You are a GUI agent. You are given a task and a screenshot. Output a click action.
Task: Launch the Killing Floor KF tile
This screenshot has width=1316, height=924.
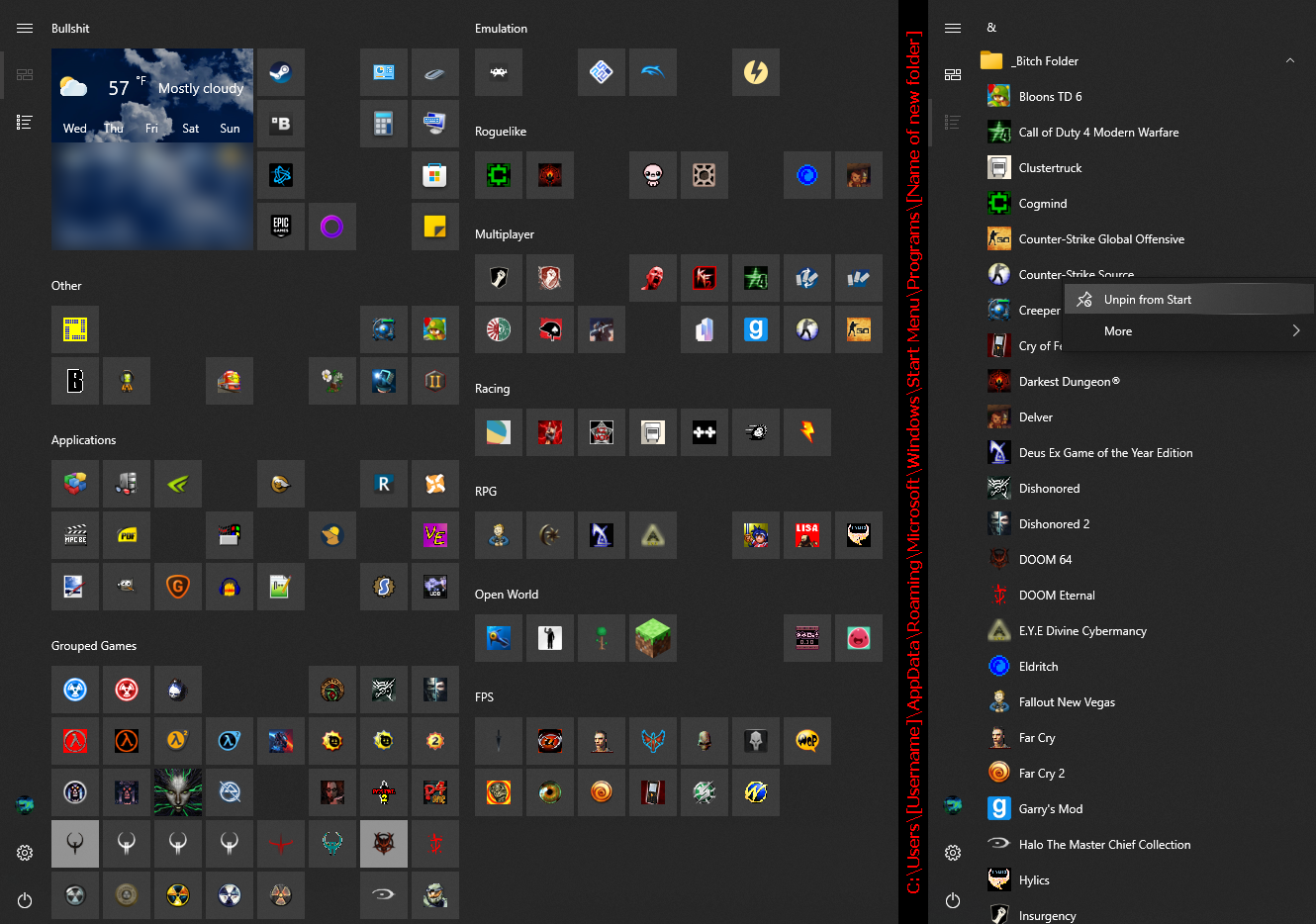coord(705,278)
